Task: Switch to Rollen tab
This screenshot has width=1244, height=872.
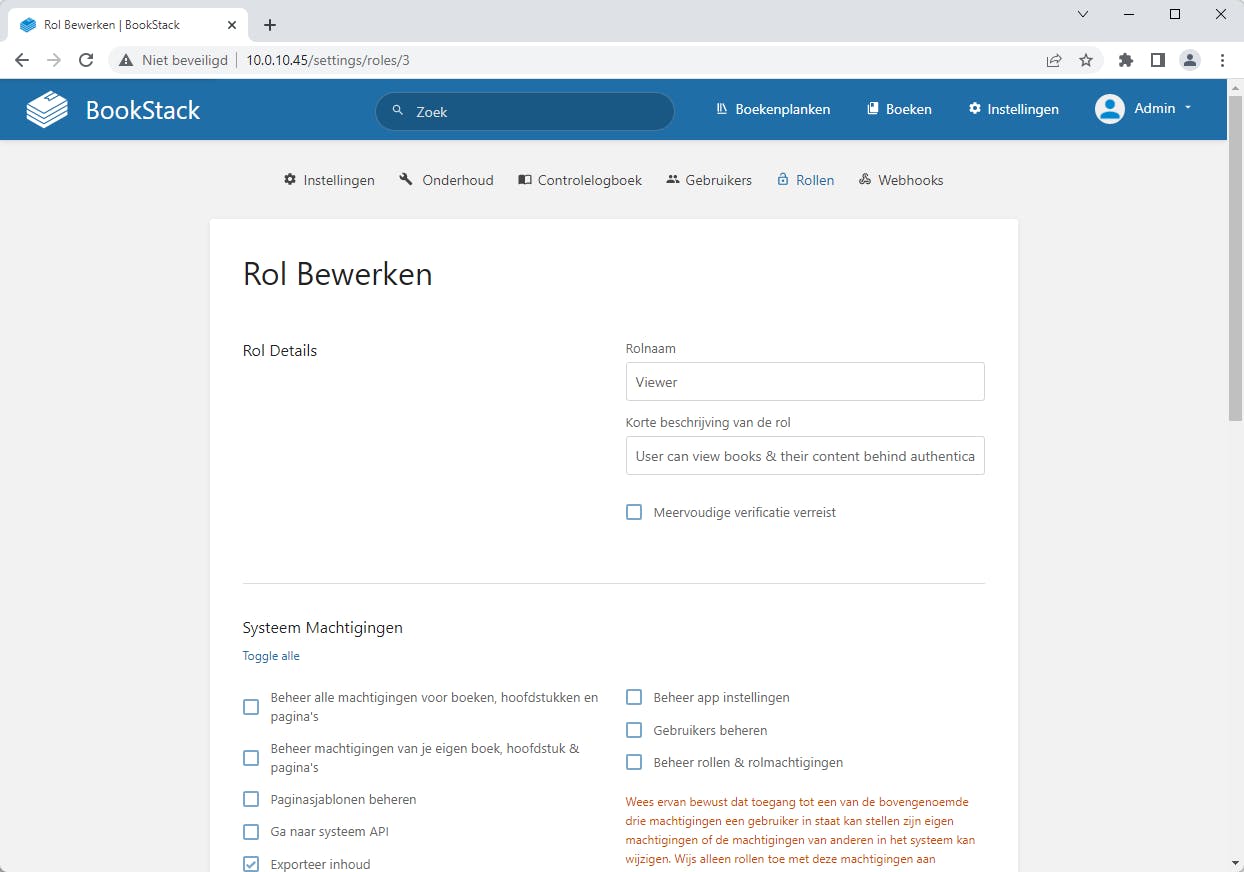Action: click(x=805, y=180)
